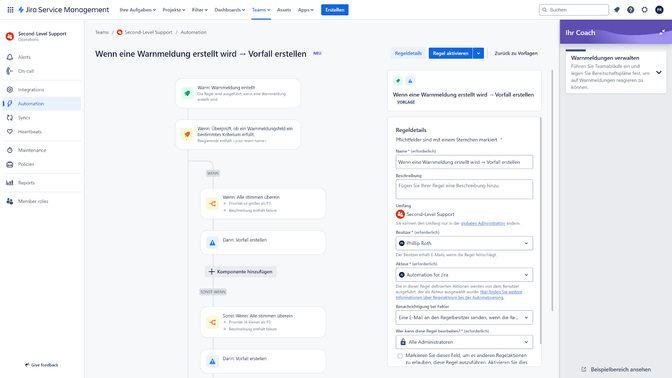The image size is (672, 378).
Task: Open Assets in top navigation
Action: (284, 10)
